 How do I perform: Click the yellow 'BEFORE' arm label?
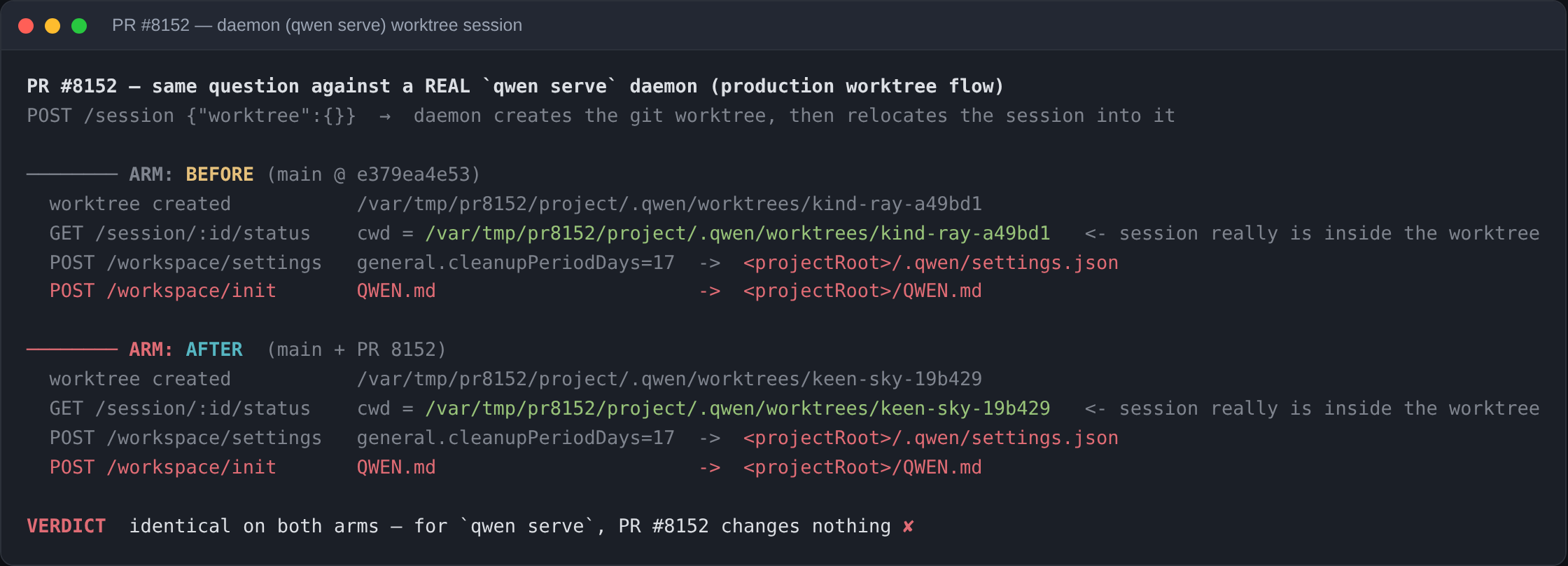(220, 174)
